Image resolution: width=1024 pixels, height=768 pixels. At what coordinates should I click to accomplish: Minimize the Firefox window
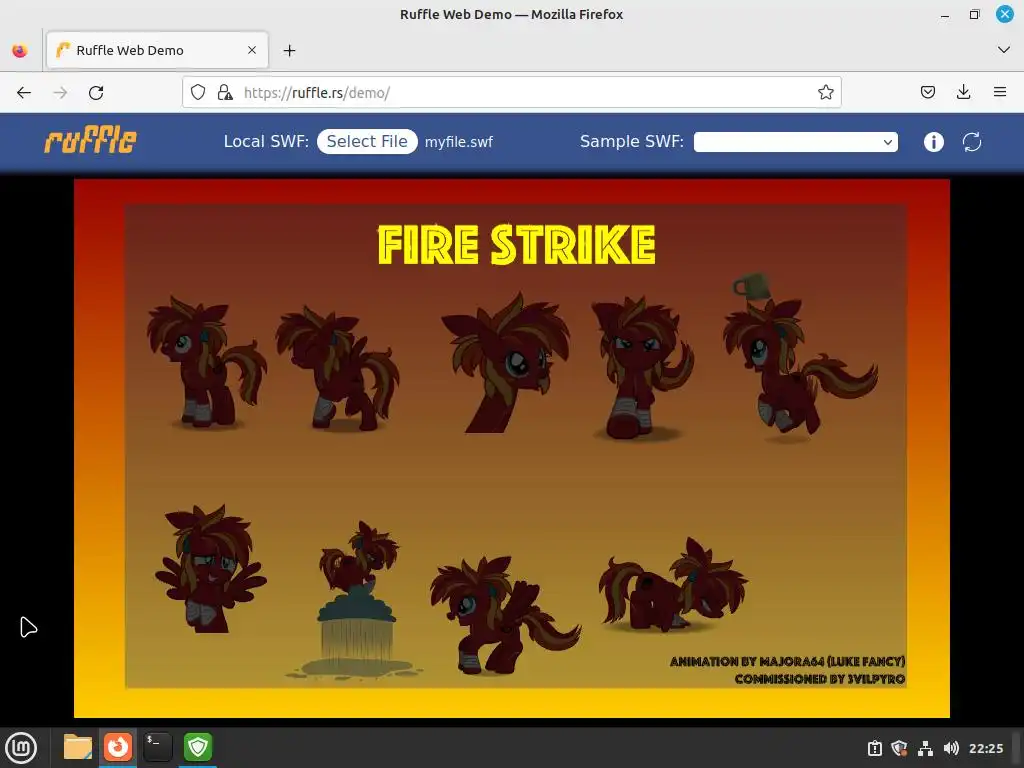pos(945,14)
